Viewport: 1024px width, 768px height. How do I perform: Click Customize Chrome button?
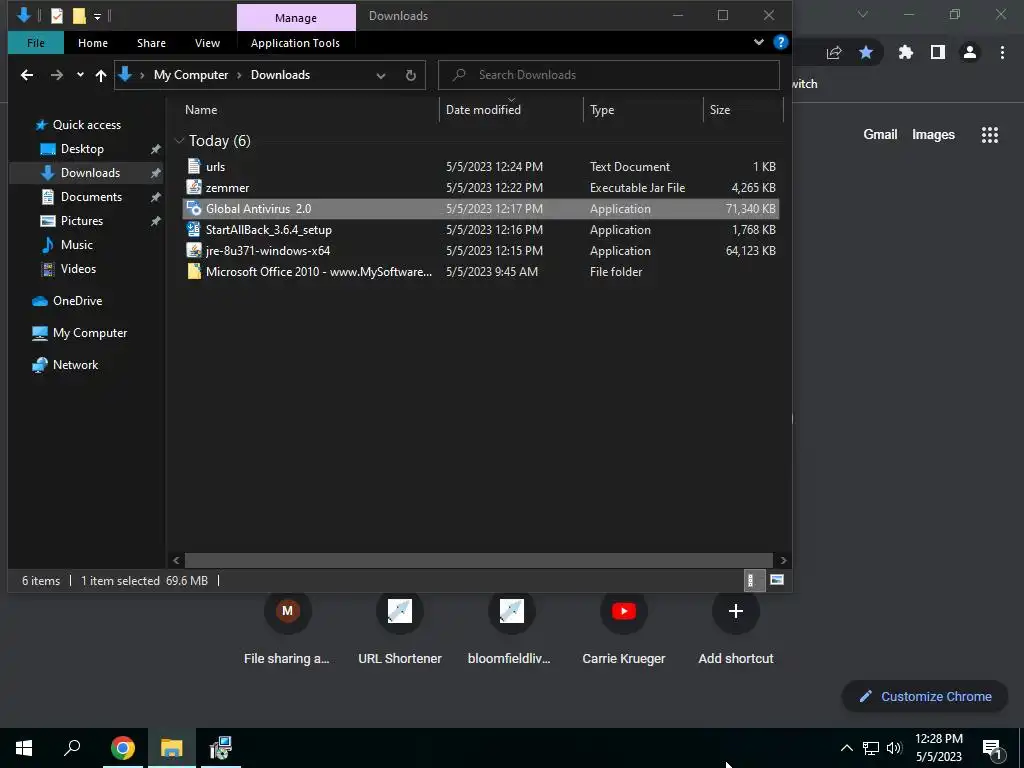pos(925,696)
